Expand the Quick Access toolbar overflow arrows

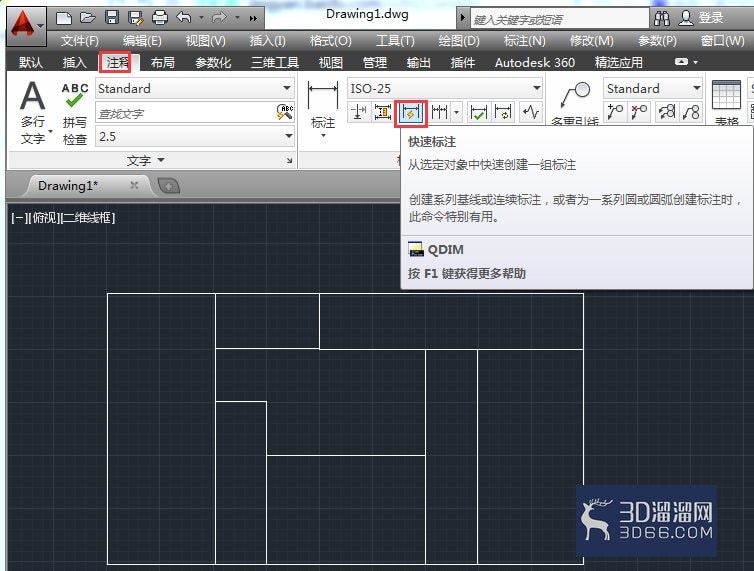tap(253, 19)
